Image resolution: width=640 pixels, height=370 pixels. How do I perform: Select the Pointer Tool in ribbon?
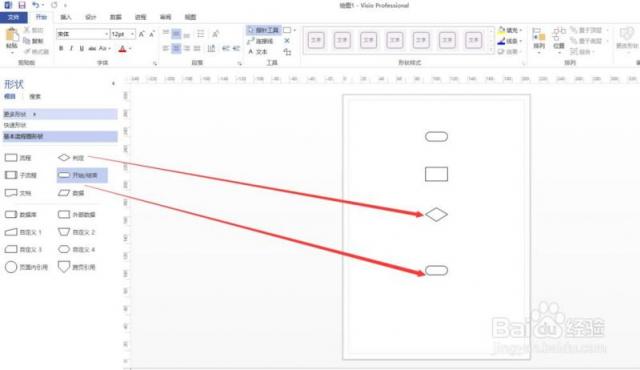[263, 30]
